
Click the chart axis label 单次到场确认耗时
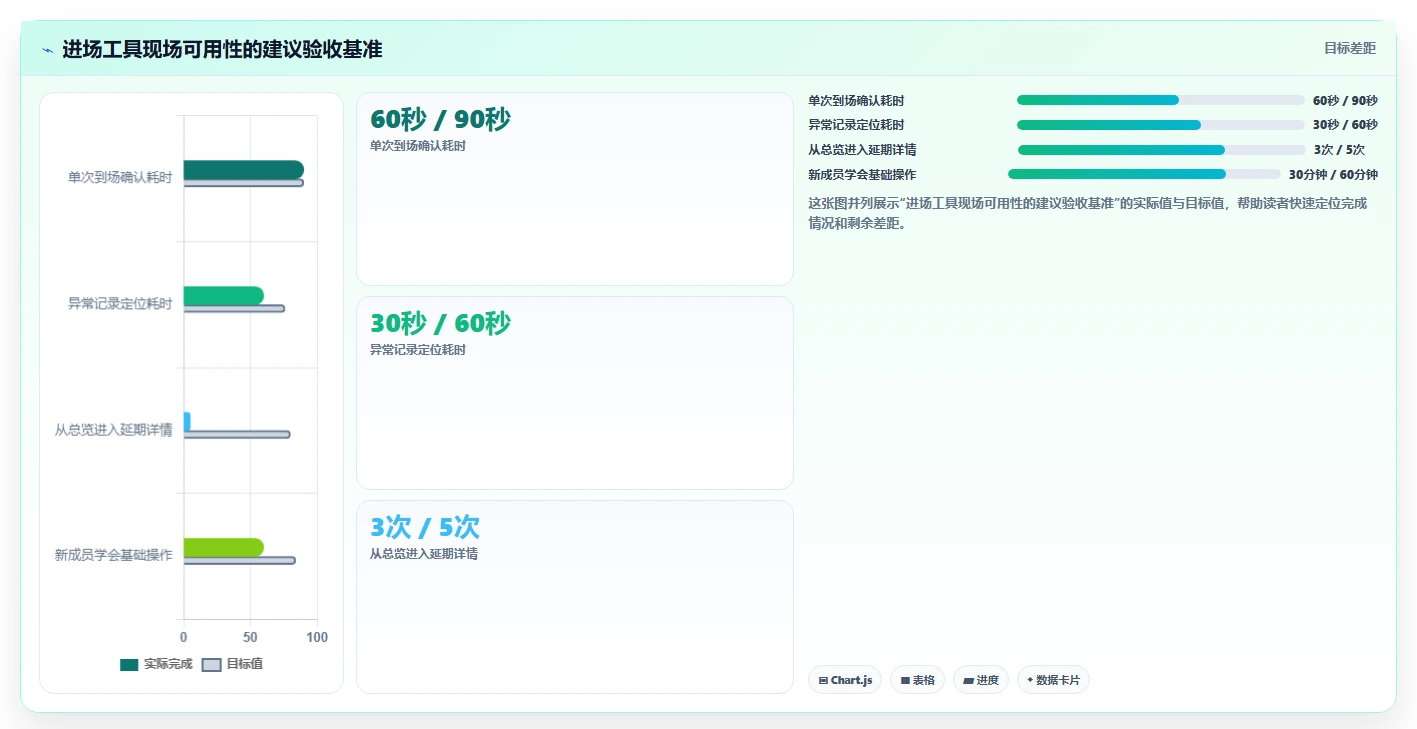click(120, 178)
